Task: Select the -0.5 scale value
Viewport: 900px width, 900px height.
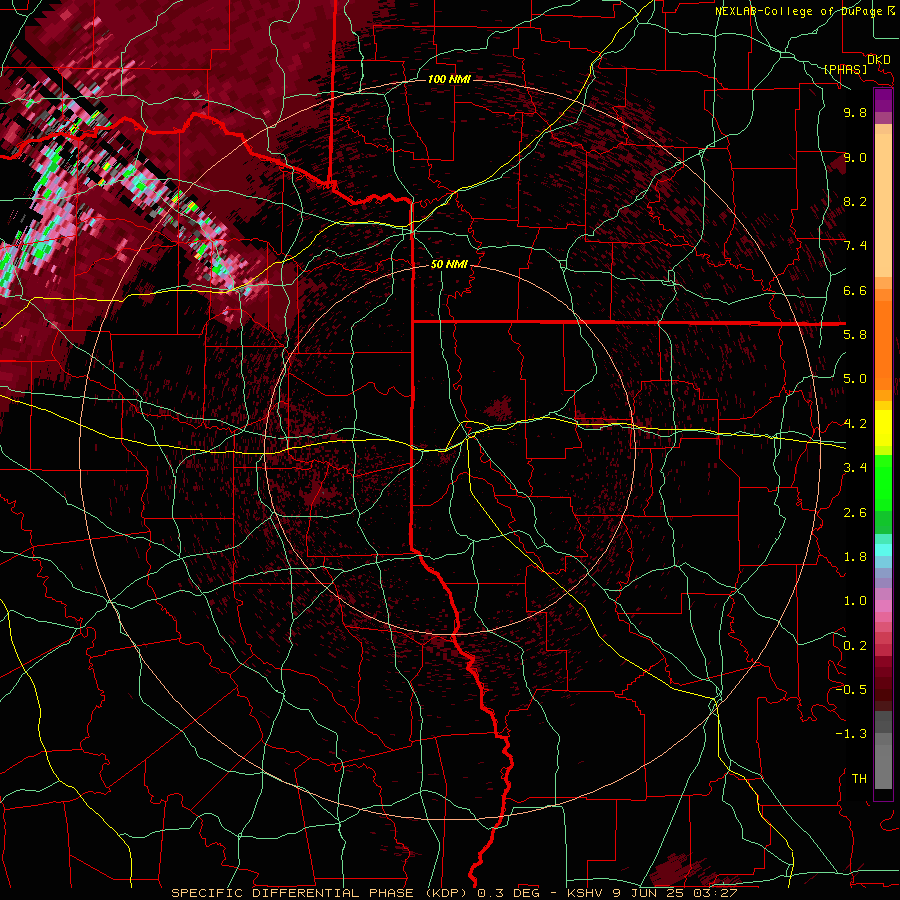Action: [851, 689]
